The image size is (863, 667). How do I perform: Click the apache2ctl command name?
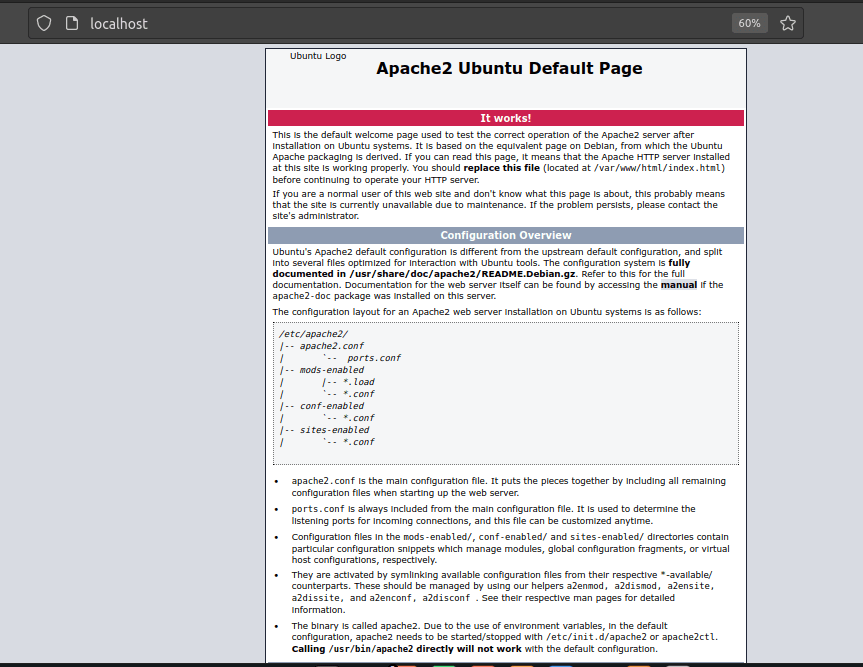[688, 637]
